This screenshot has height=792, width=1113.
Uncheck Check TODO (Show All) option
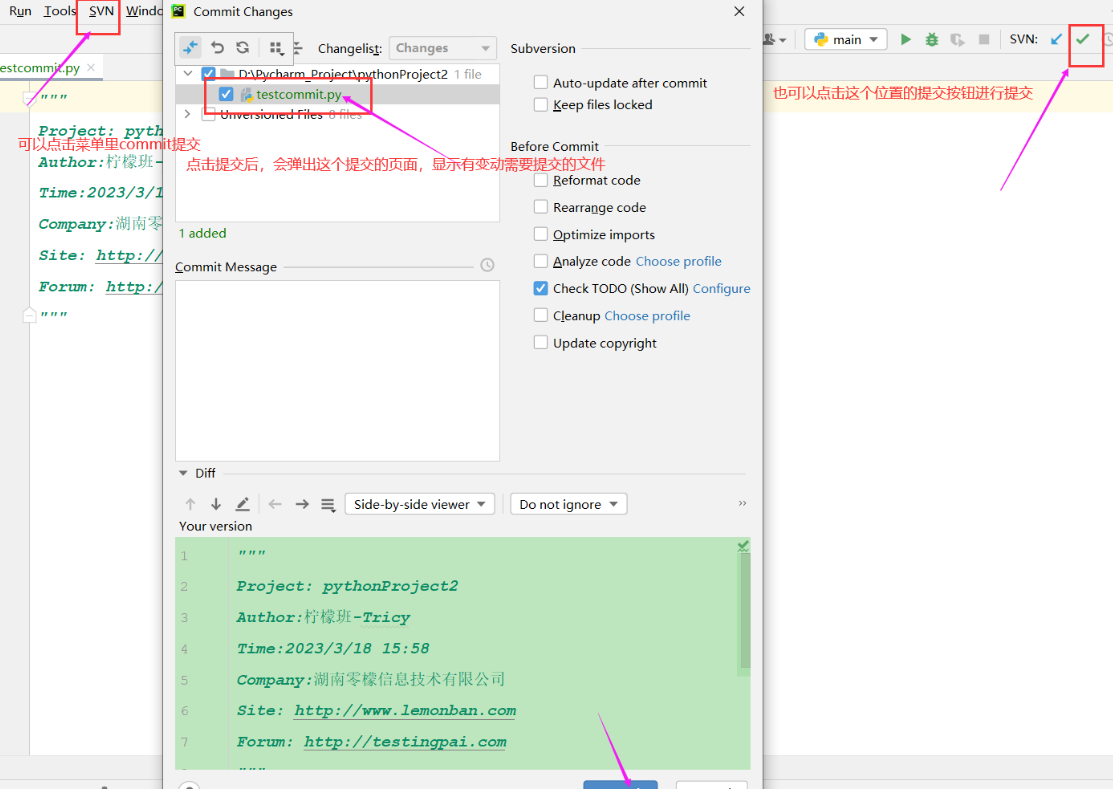pos(541,289)
